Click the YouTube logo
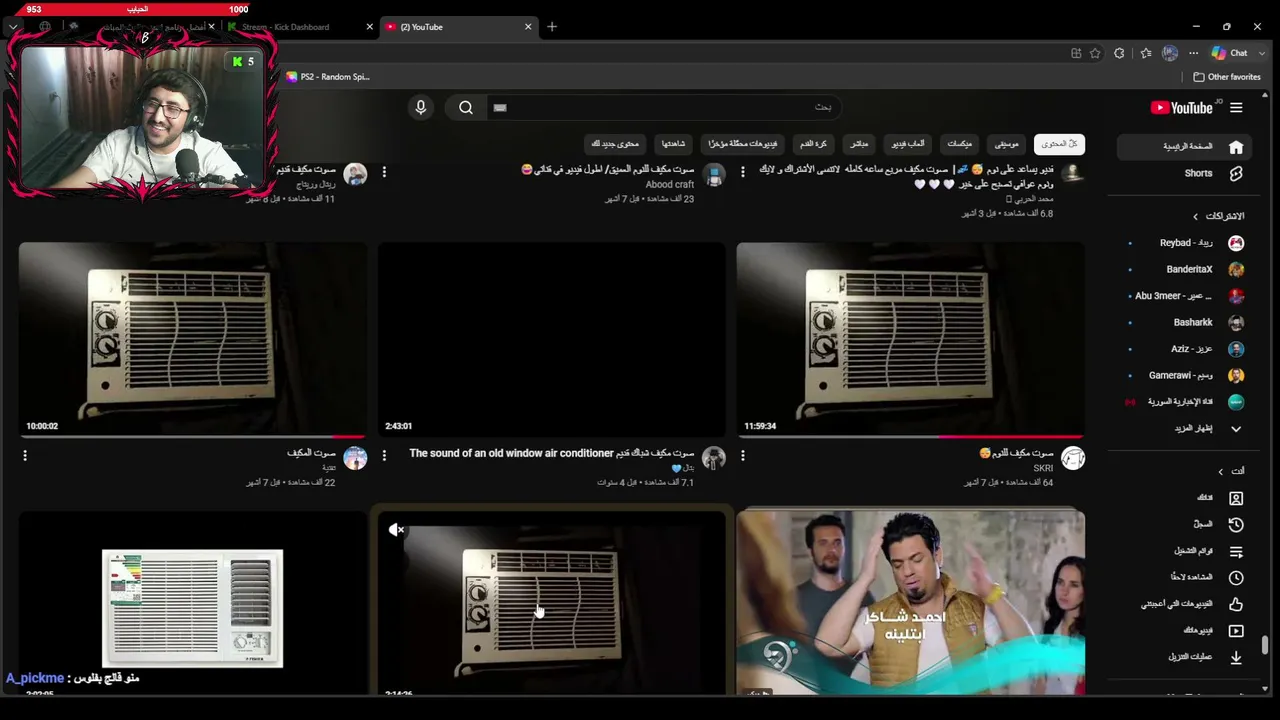 (1182, 108)
